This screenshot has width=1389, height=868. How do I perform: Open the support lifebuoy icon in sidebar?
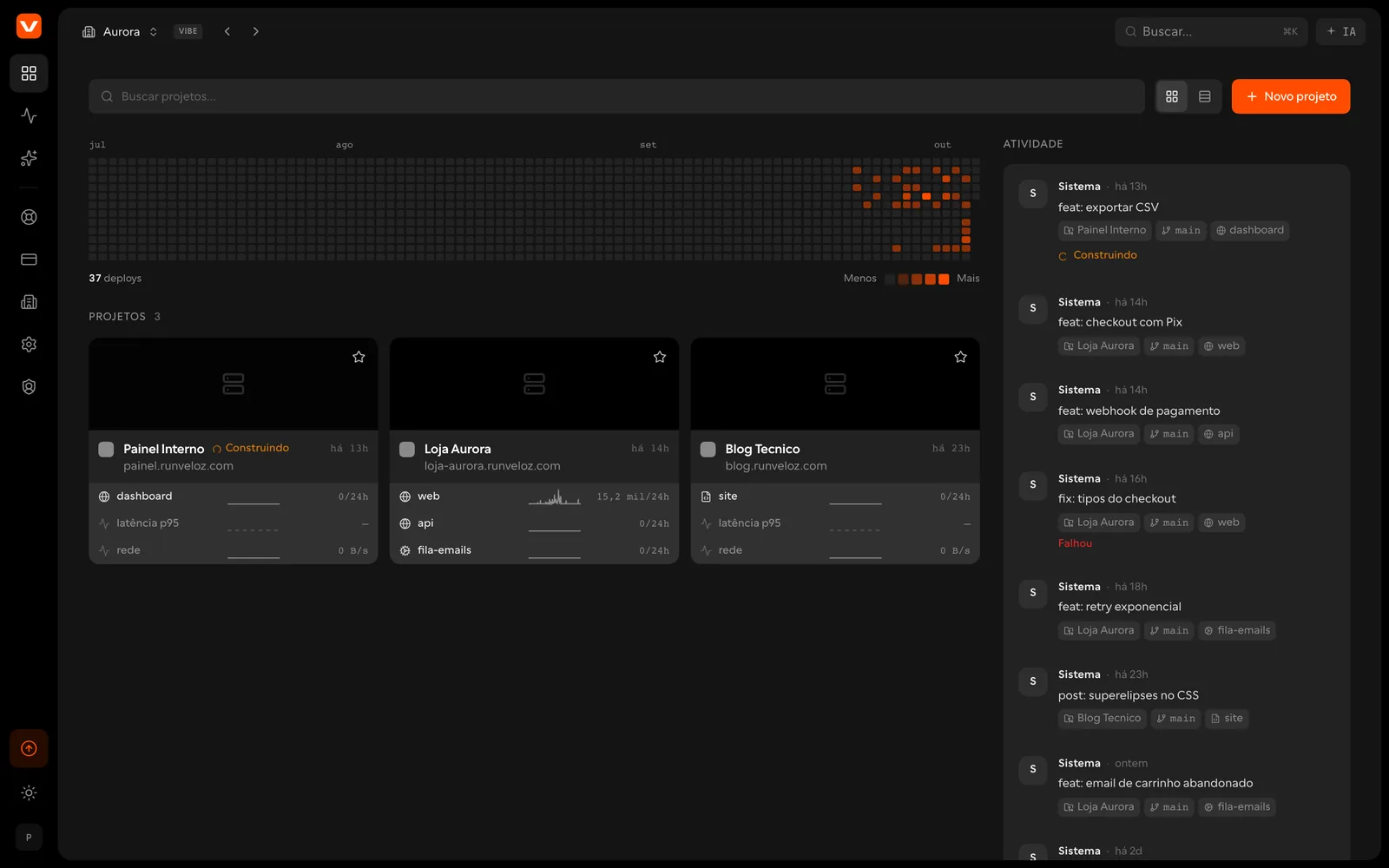(29, 217)
